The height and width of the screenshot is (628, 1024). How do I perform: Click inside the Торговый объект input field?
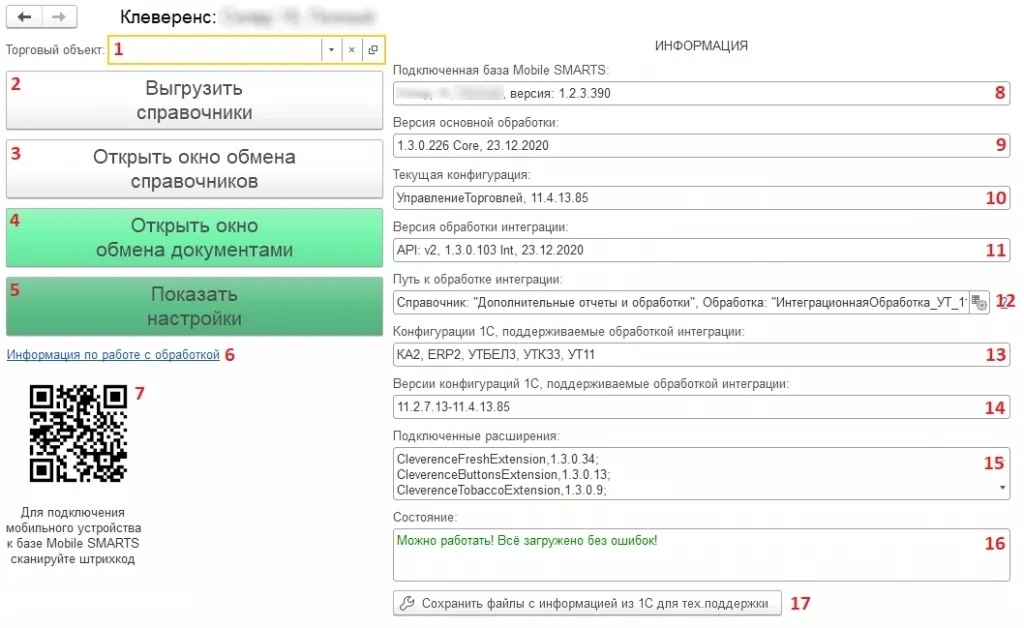(216, 50)
